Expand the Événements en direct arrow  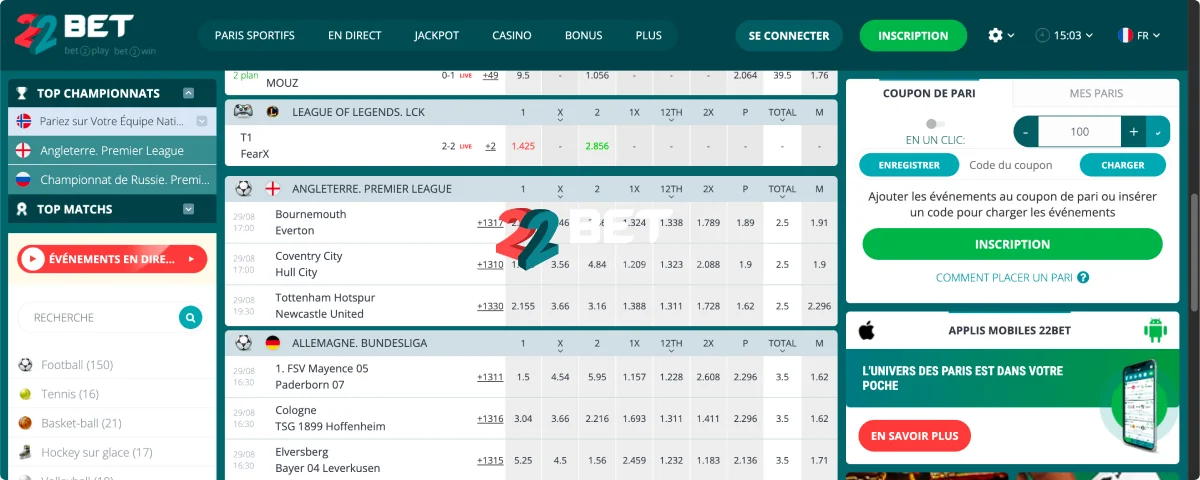[x=190, y=259]
